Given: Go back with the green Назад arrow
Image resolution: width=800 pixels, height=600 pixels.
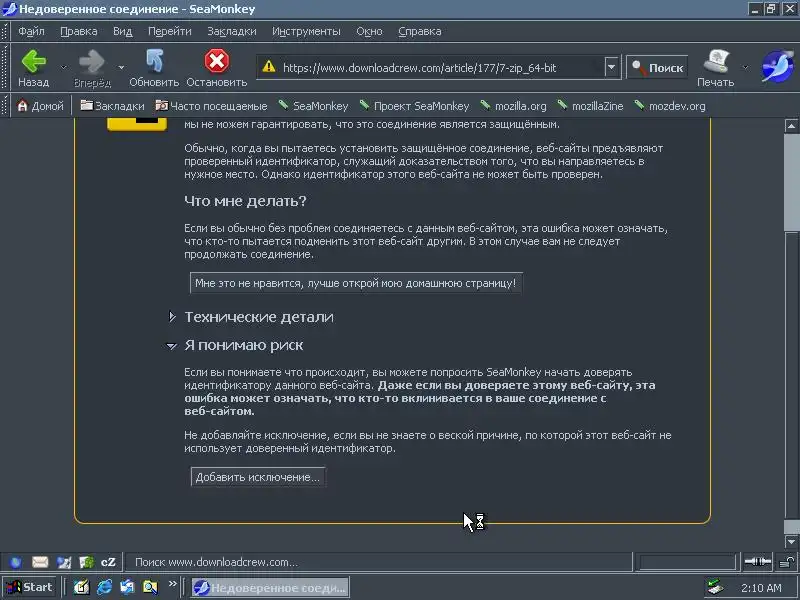Looking at the screenshot, I should pos(34,67).
